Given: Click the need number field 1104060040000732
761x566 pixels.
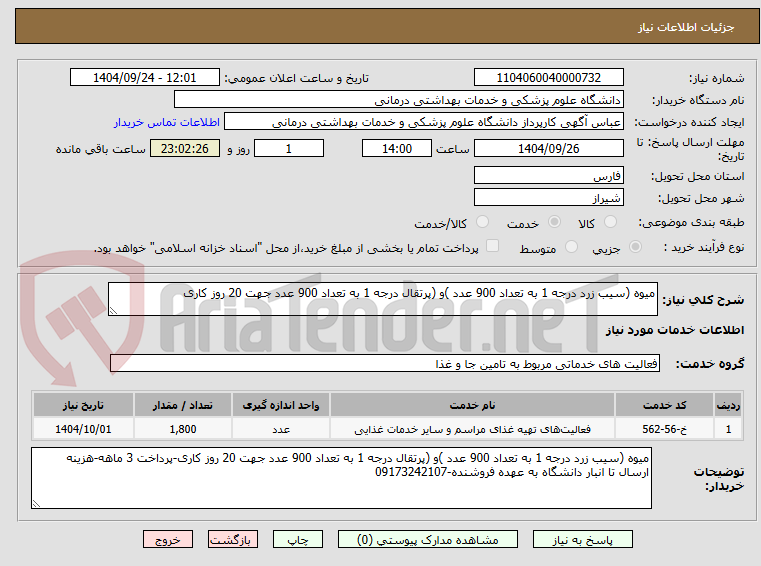Looking at the screenshot, I should 548,78.
